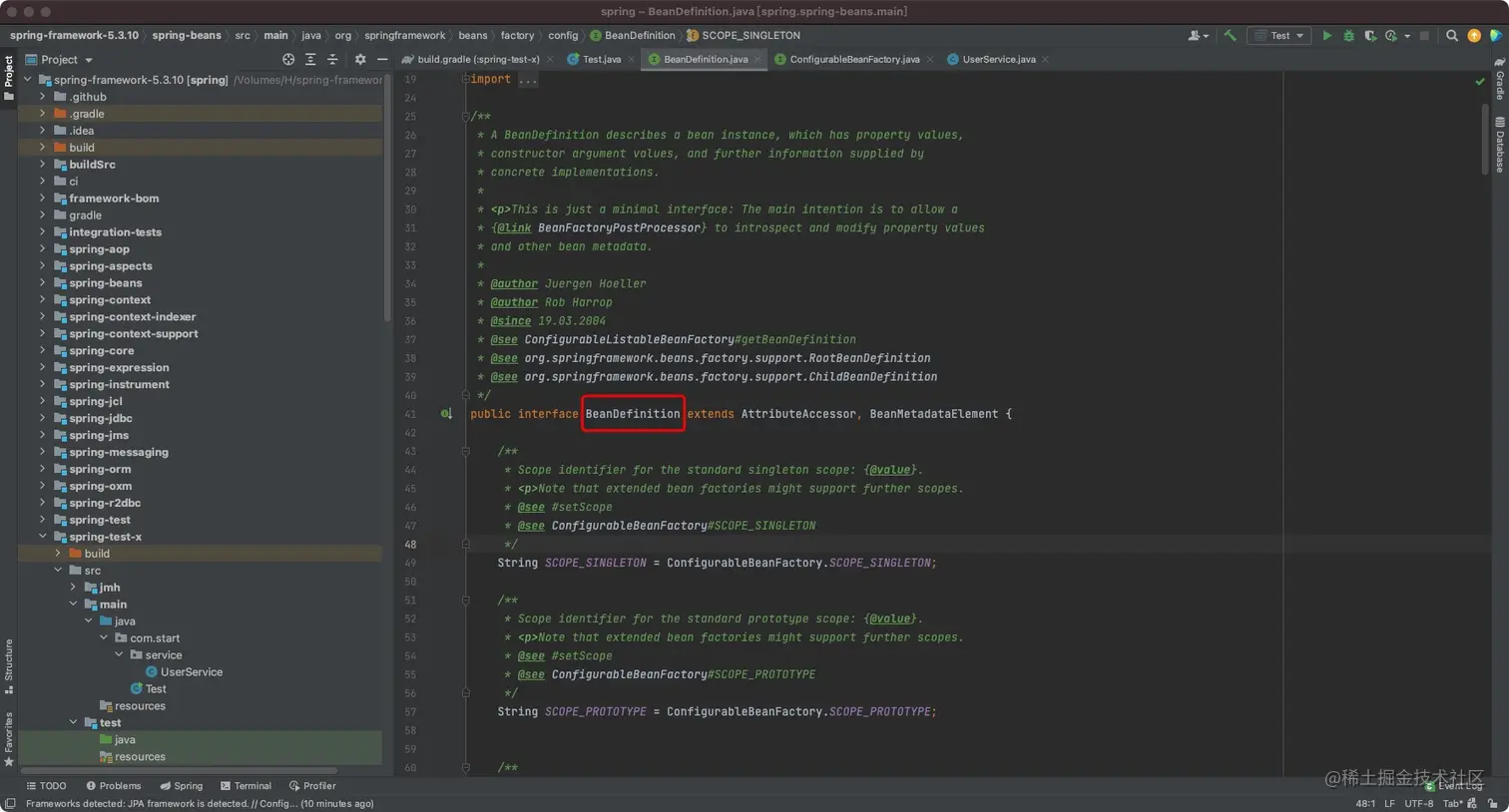
Task: Open the Test run configuration dropdown
Action: [1279, 36]
